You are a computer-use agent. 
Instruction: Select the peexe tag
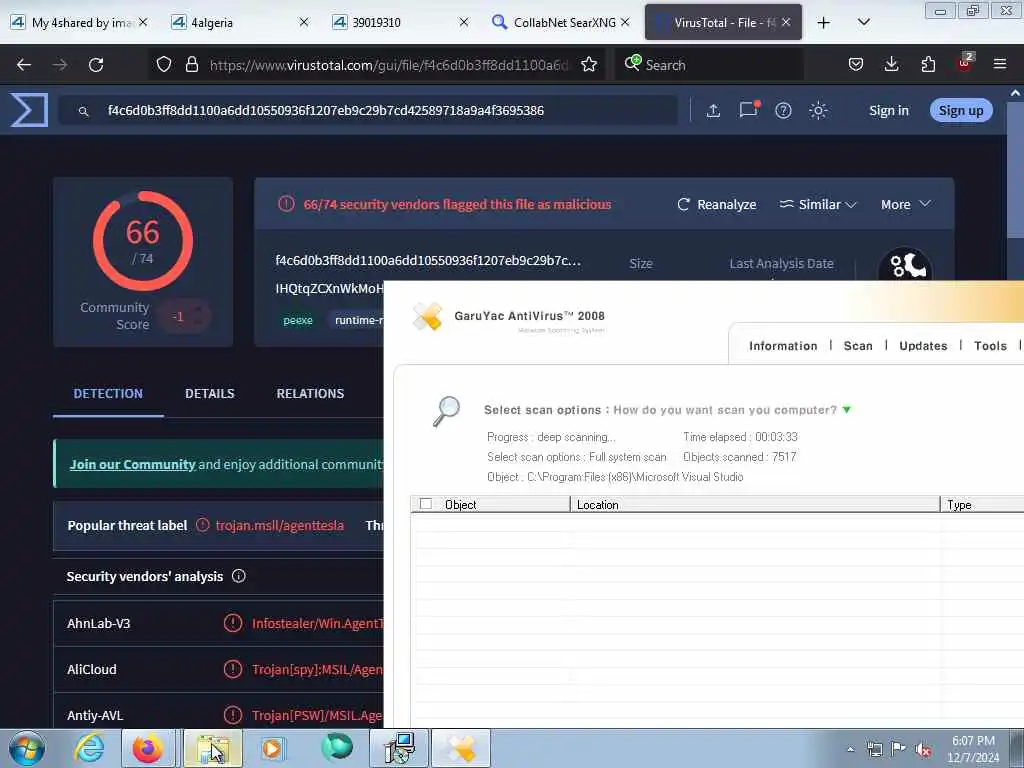tap(298, 320)
